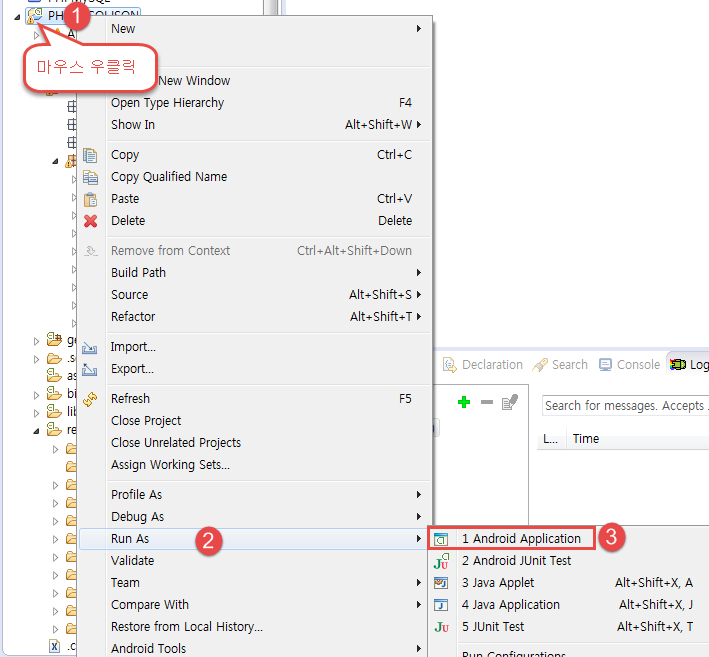709x657 pixels.
Task: Collapse the project root tree node
Action: tap(17, 18)
